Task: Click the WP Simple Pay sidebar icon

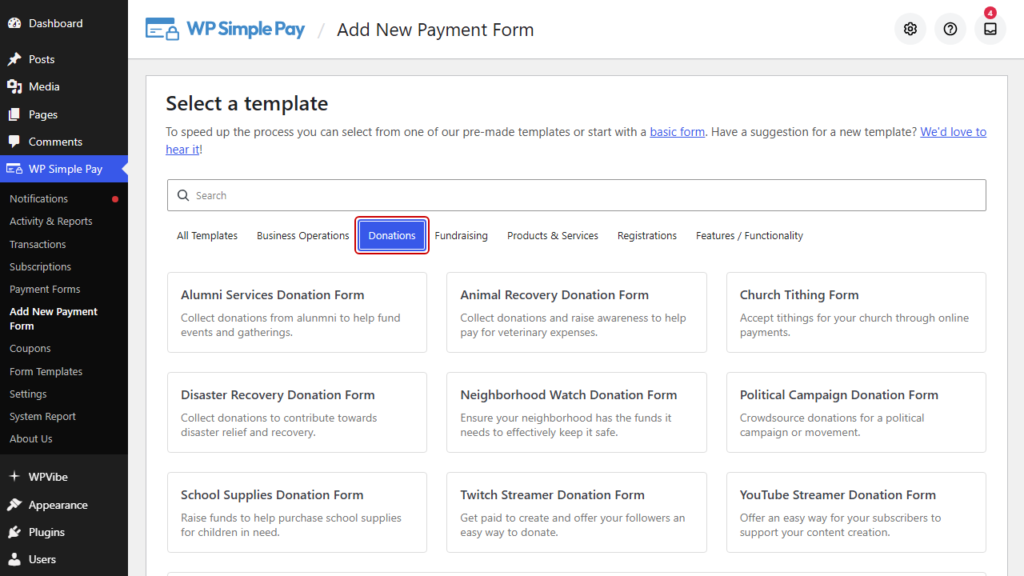Action: click(14, 169)
